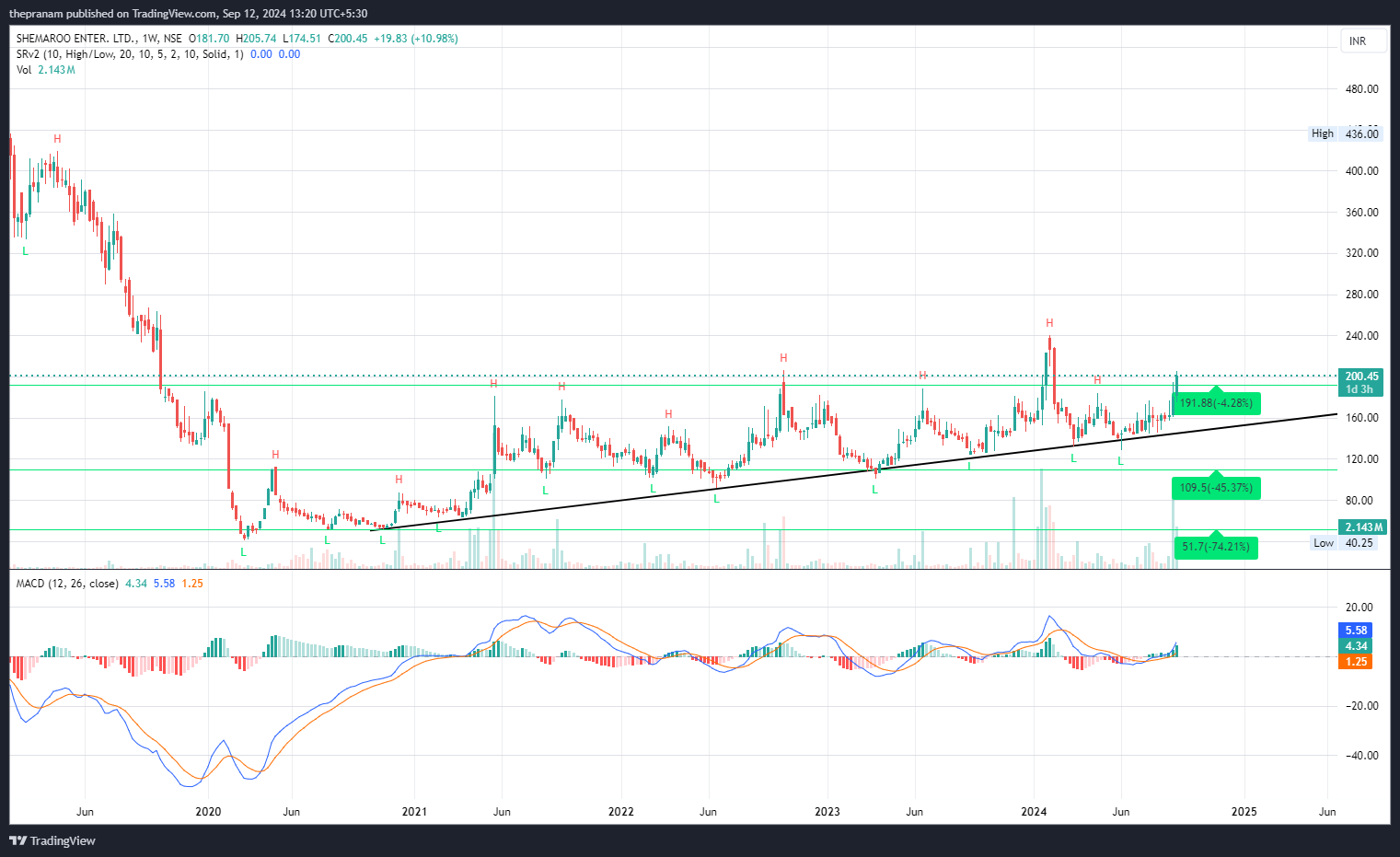Screen dimensions: 1400x857
Task: Select the 200.45 current price label
Action: tap(1361, 376)
